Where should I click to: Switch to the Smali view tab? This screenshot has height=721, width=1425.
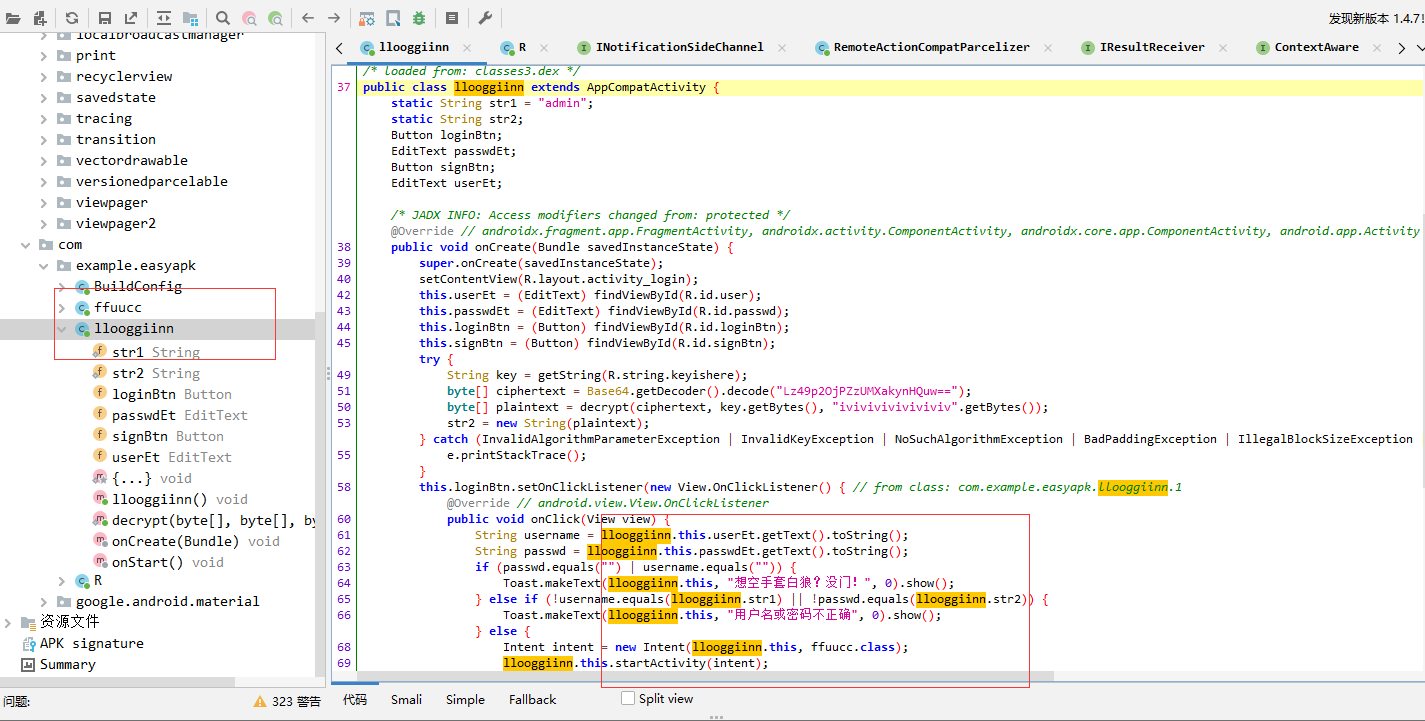406,699
